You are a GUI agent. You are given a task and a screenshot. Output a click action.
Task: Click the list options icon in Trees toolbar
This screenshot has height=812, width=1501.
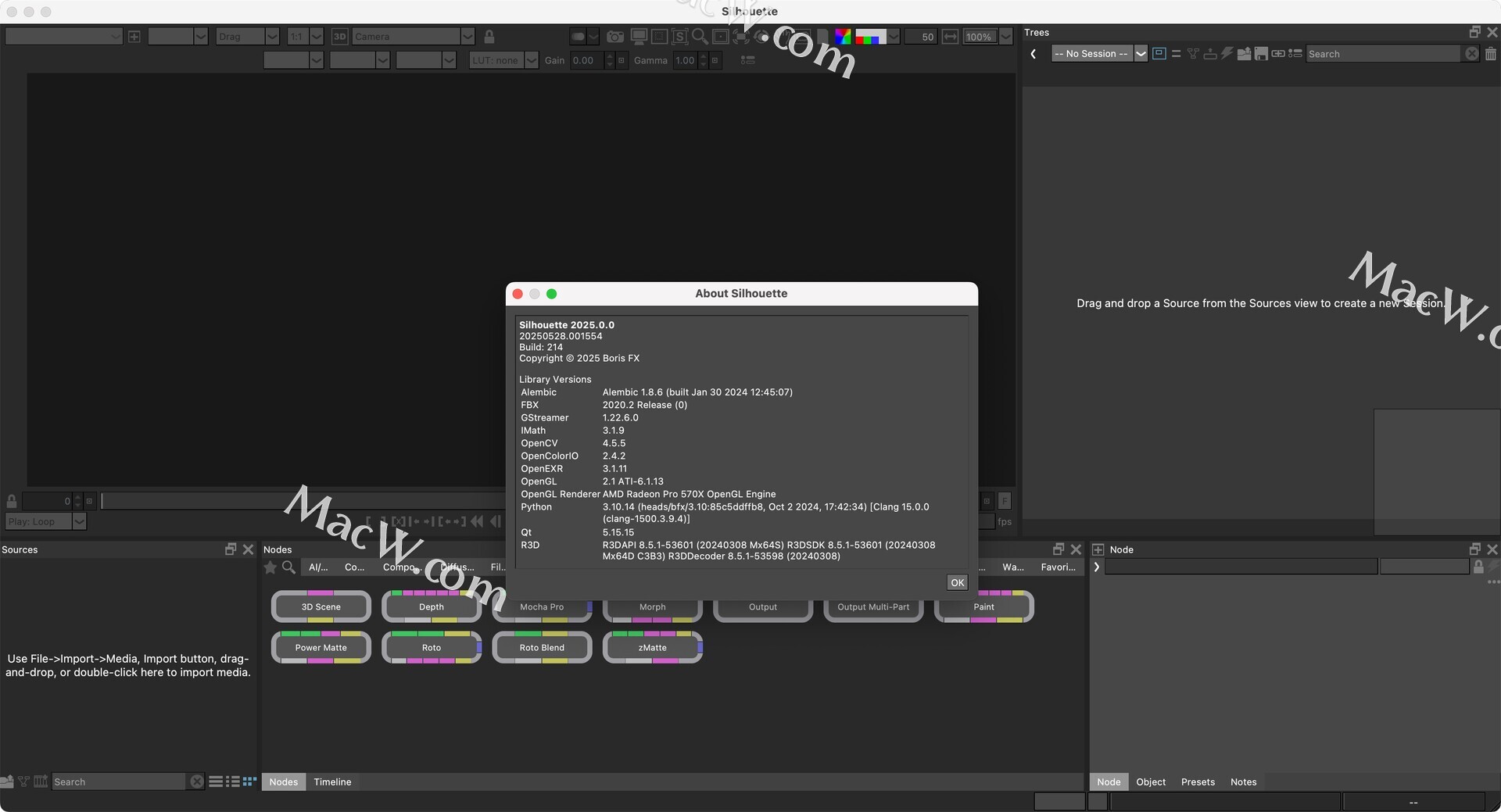coord(1295,54)
